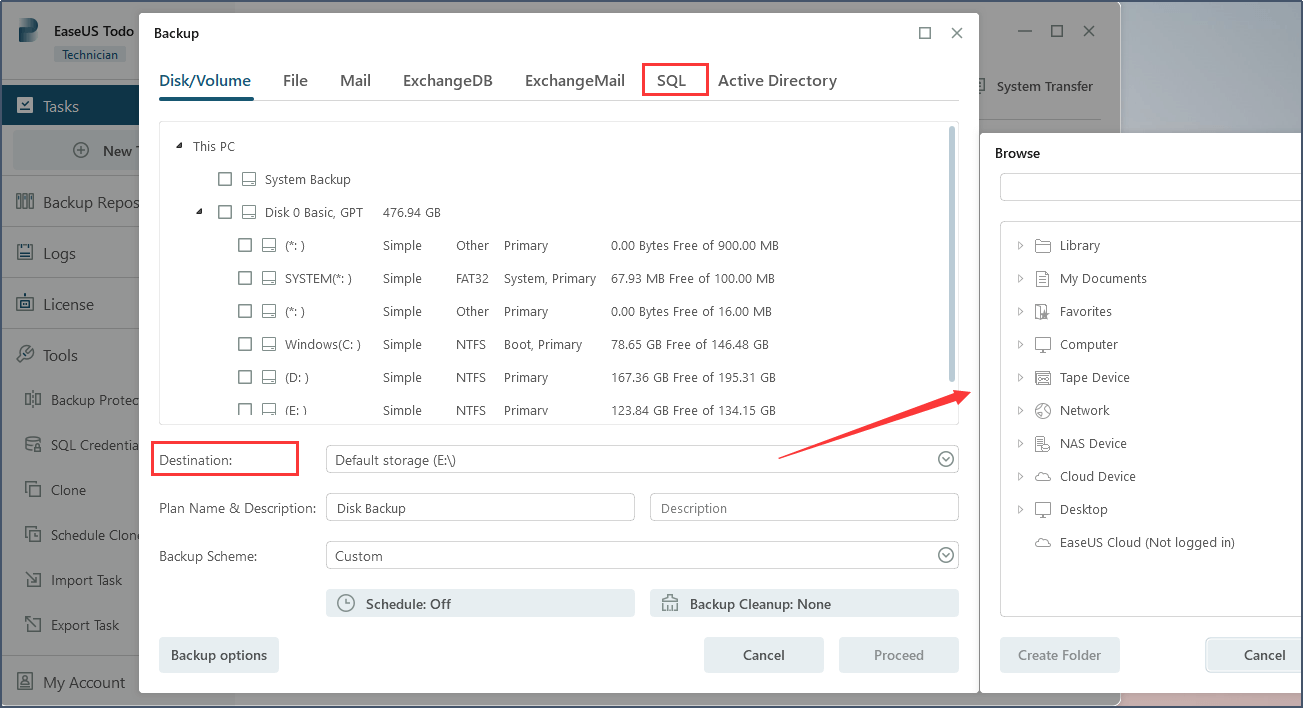This screenshot has width=1305, height=708.
Task: Enable the Disk 0 Basic, GPT checkbox
Action: click(225, 212)
